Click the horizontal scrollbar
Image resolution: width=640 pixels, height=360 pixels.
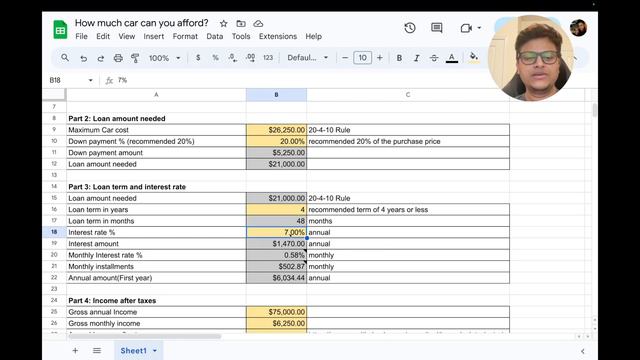point(144,337)
